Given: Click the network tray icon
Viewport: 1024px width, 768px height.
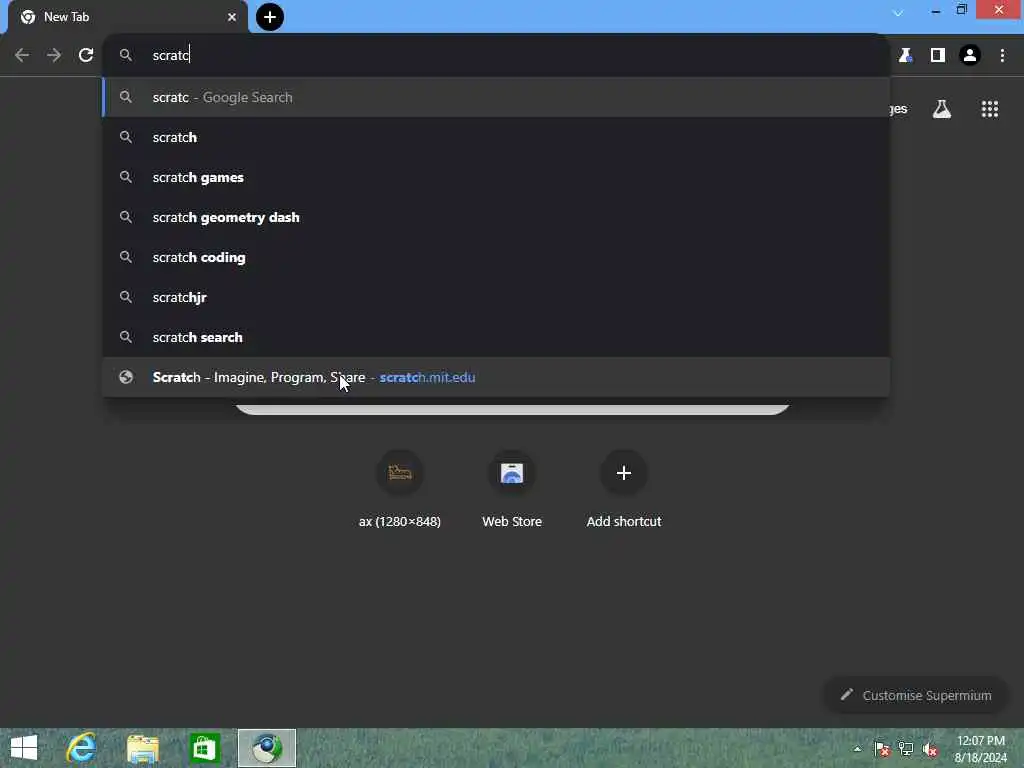Looking at the screenshot, I should [x=906, y=749].
